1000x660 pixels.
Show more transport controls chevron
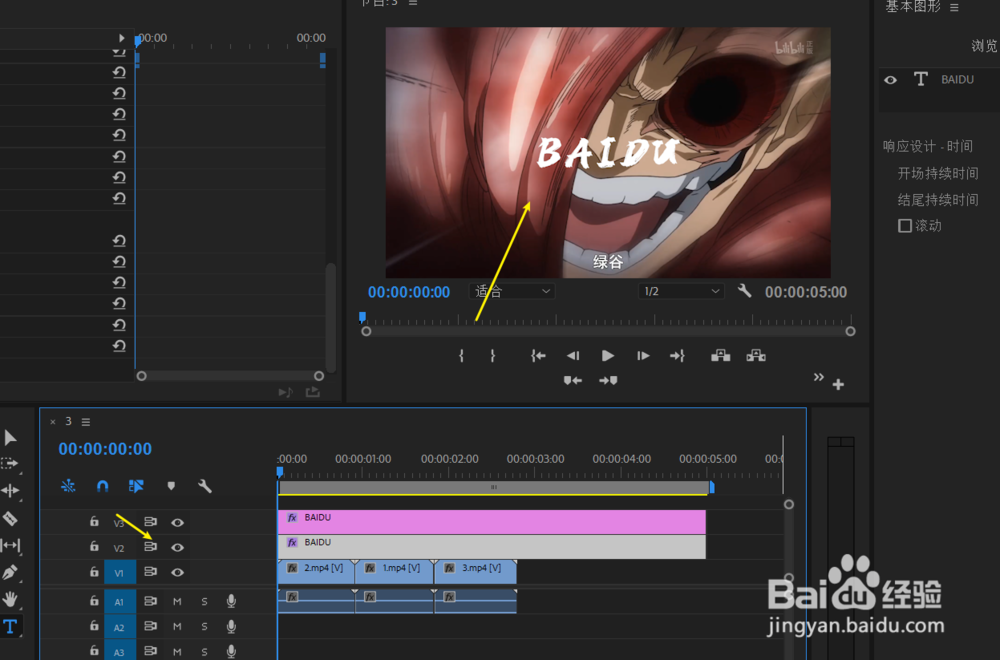(x=818, y=377)
